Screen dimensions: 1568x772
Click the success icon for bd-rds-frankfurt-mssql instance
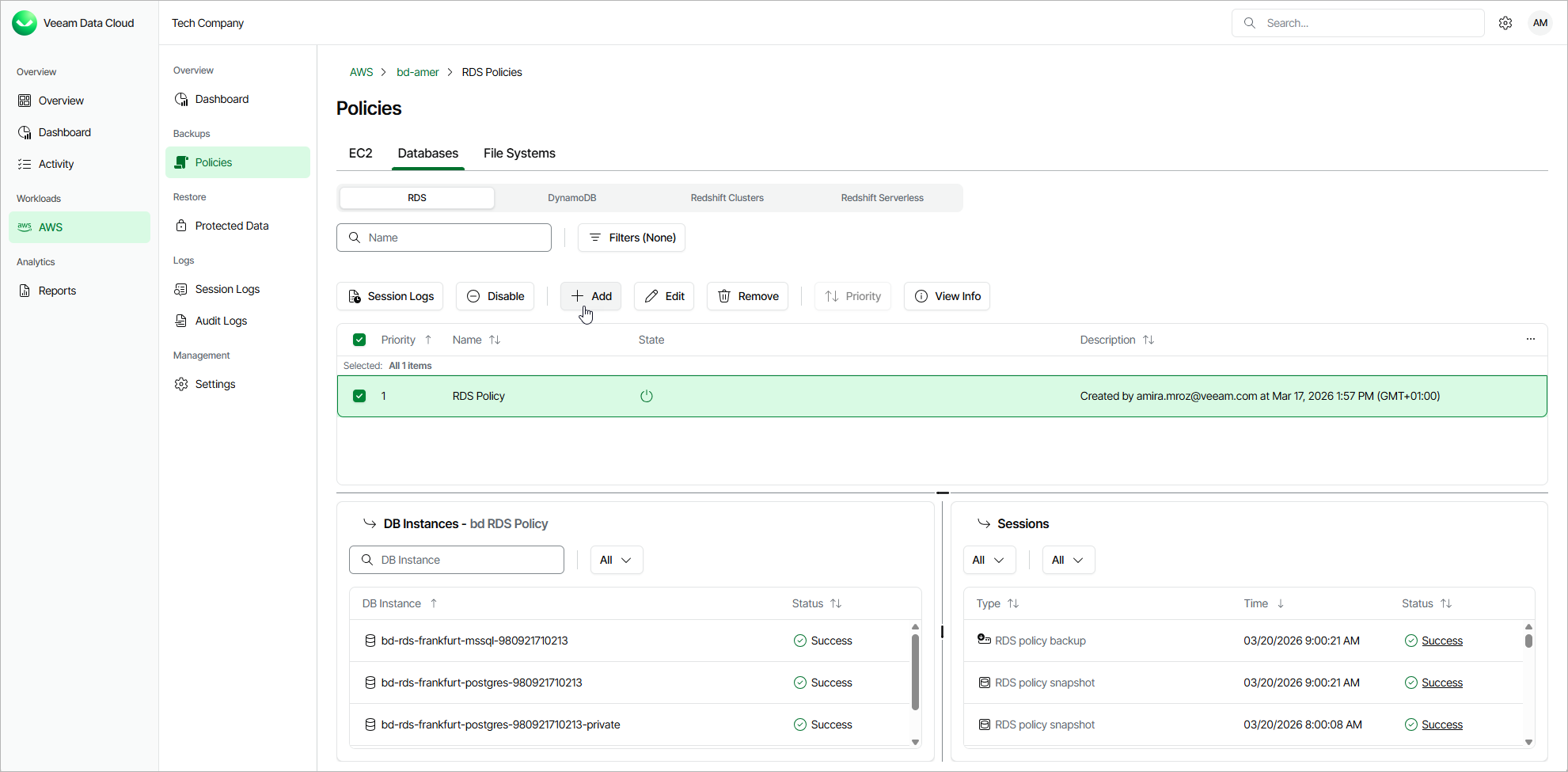point(800,641)
